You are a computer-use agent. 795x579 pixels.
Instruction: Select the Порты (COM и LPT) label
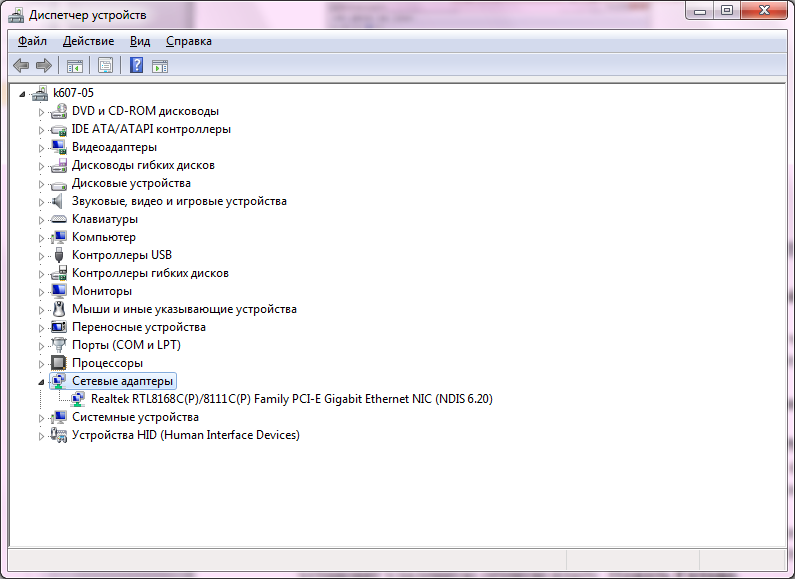coord(126,345)
